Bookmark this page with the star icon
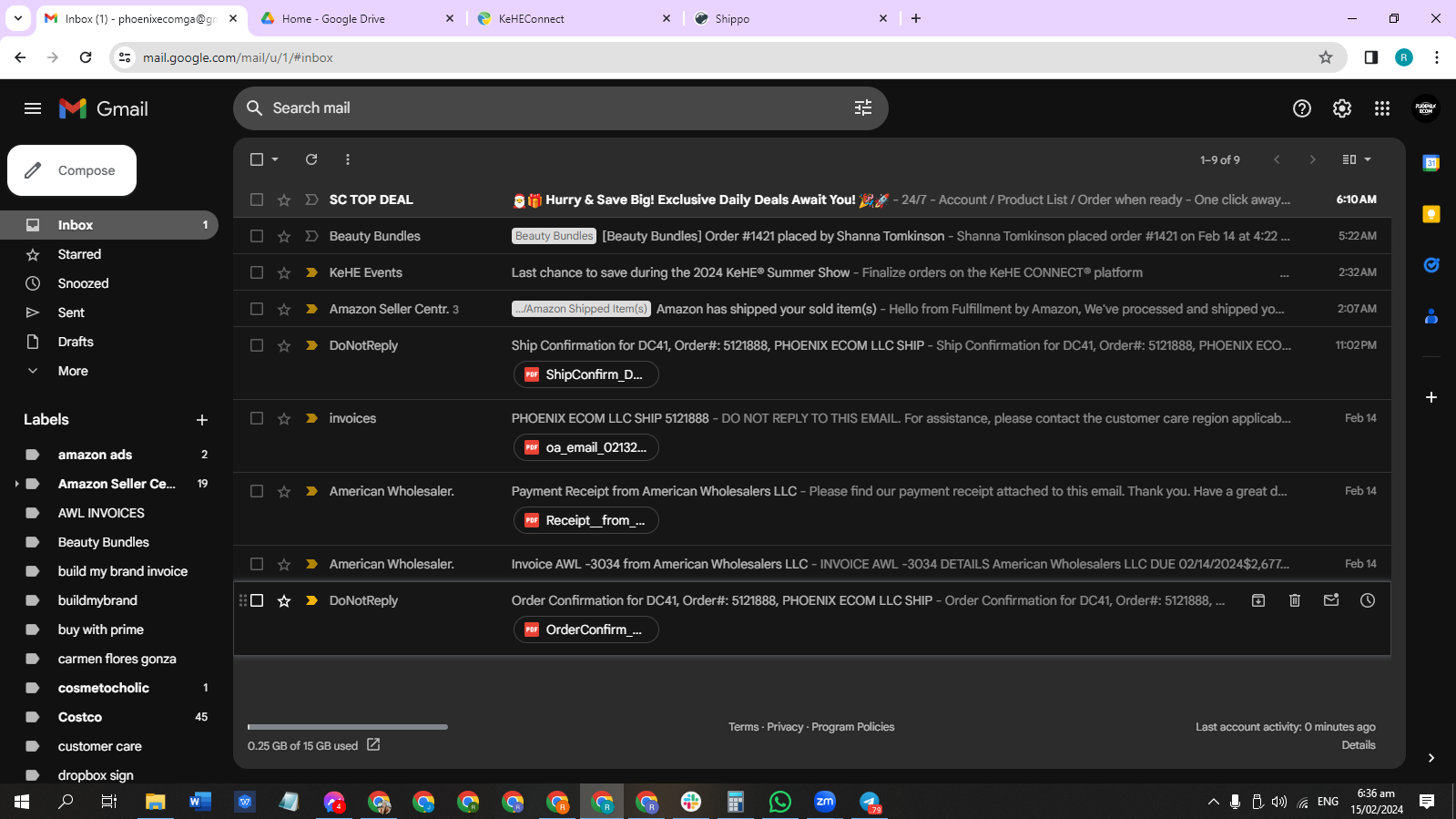1456x819 pixels. [x=1326, y=57]
